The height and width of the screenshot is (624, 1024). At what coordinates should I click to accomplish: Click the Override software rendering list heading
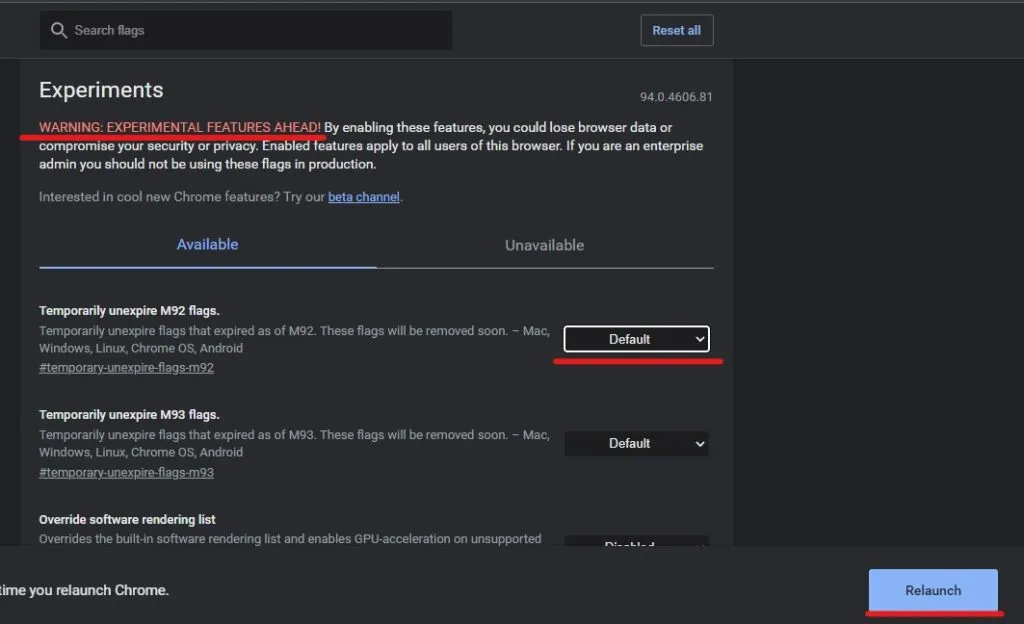(127, 519)
